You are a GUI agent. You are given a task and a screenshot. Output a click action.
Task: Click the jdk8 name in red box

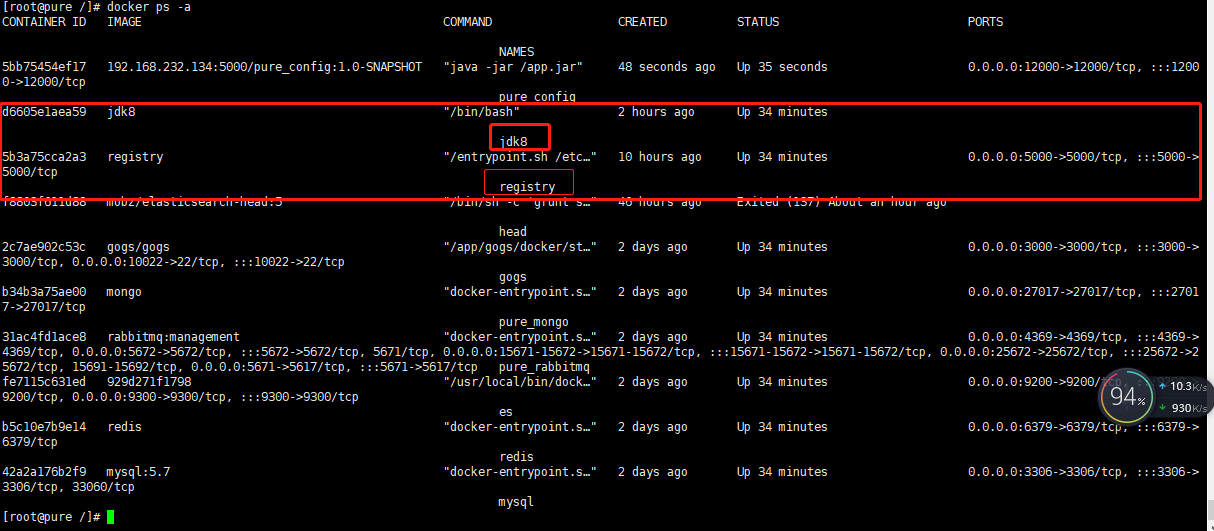click(x=513, y=142)
